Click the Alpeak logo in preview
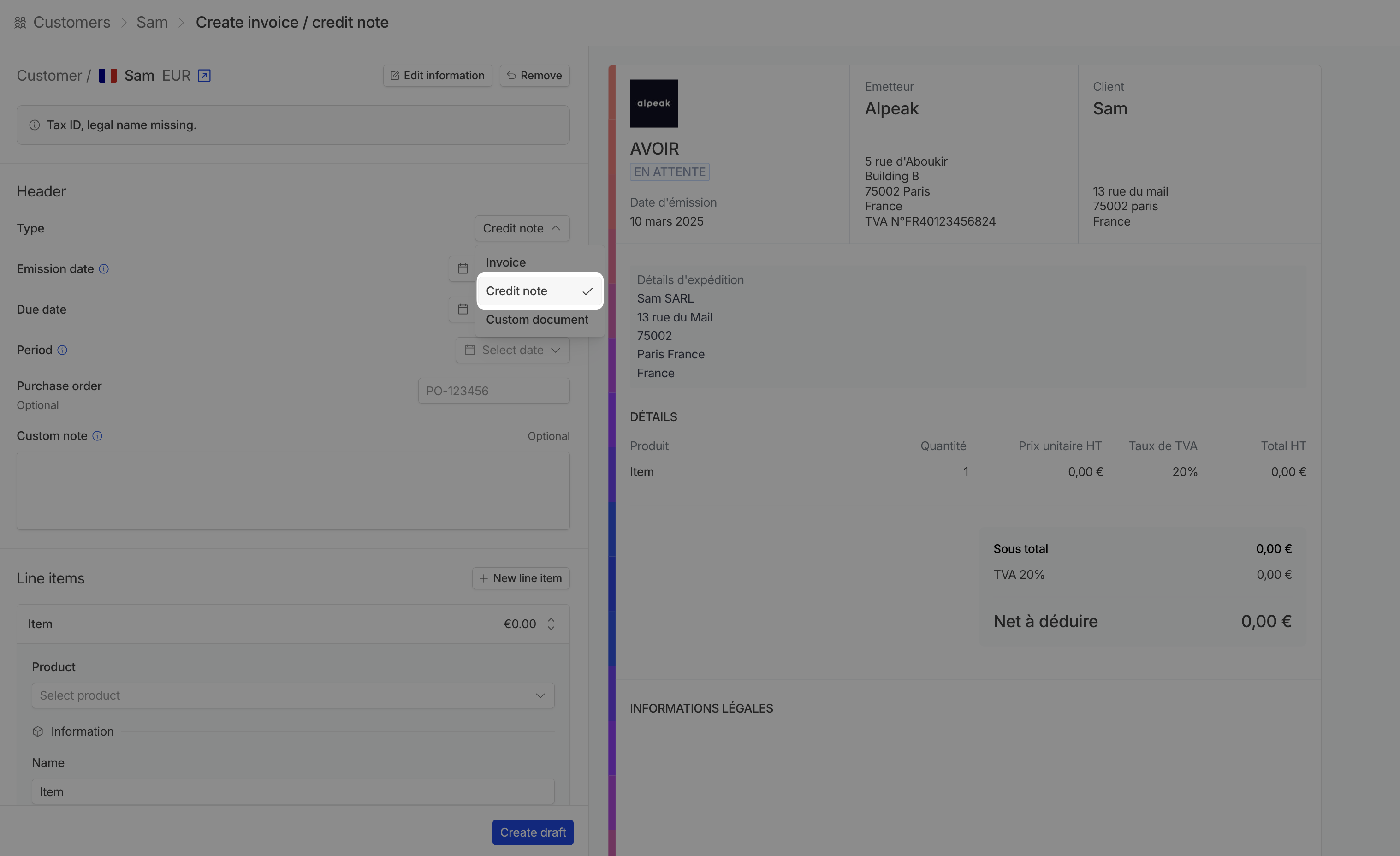The width and height of the screenshot is (1400, 856). [x=653, y=103]
